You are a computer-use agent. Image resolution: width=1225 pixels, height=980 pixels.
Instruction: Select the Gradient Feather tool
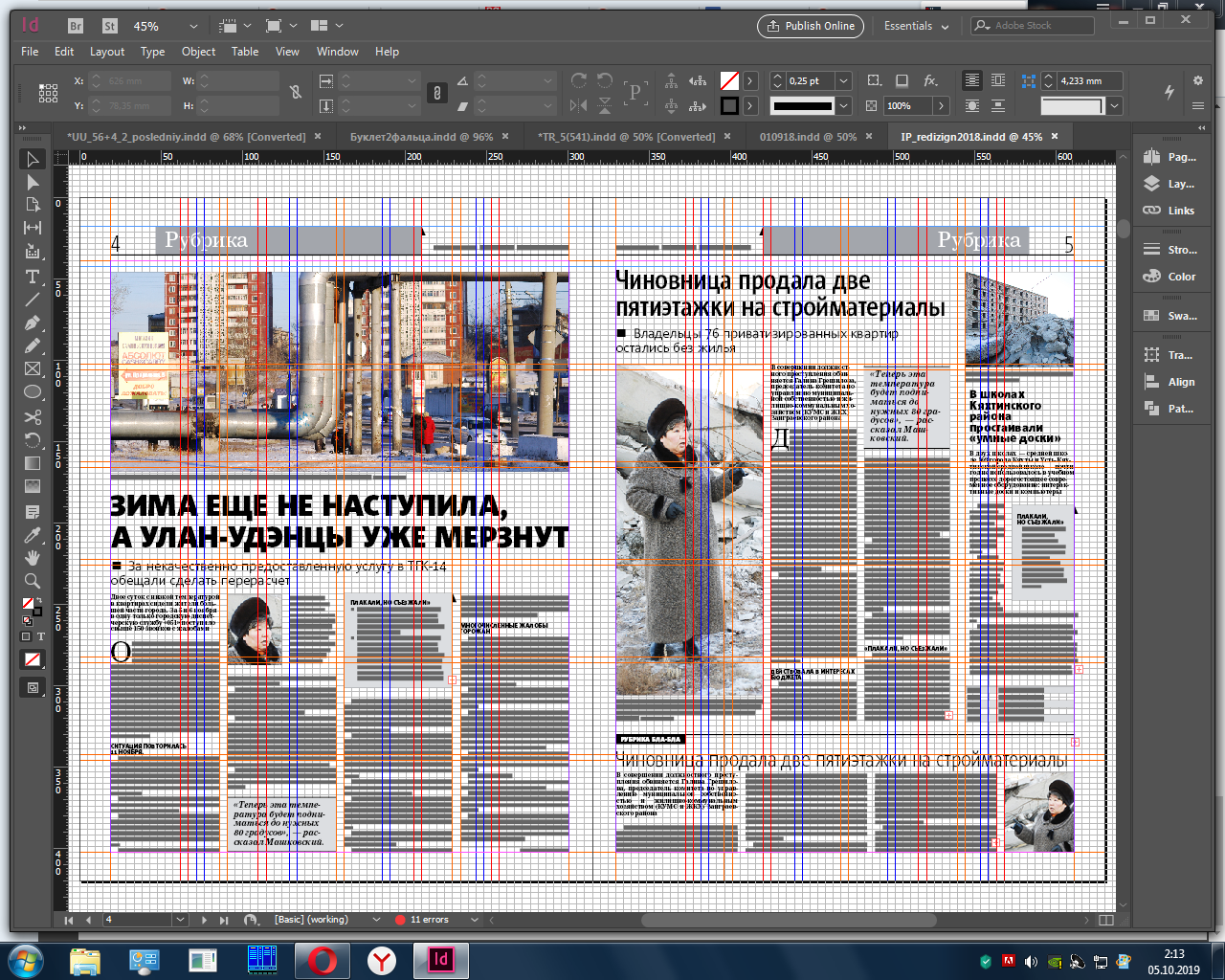coord(33,486)
